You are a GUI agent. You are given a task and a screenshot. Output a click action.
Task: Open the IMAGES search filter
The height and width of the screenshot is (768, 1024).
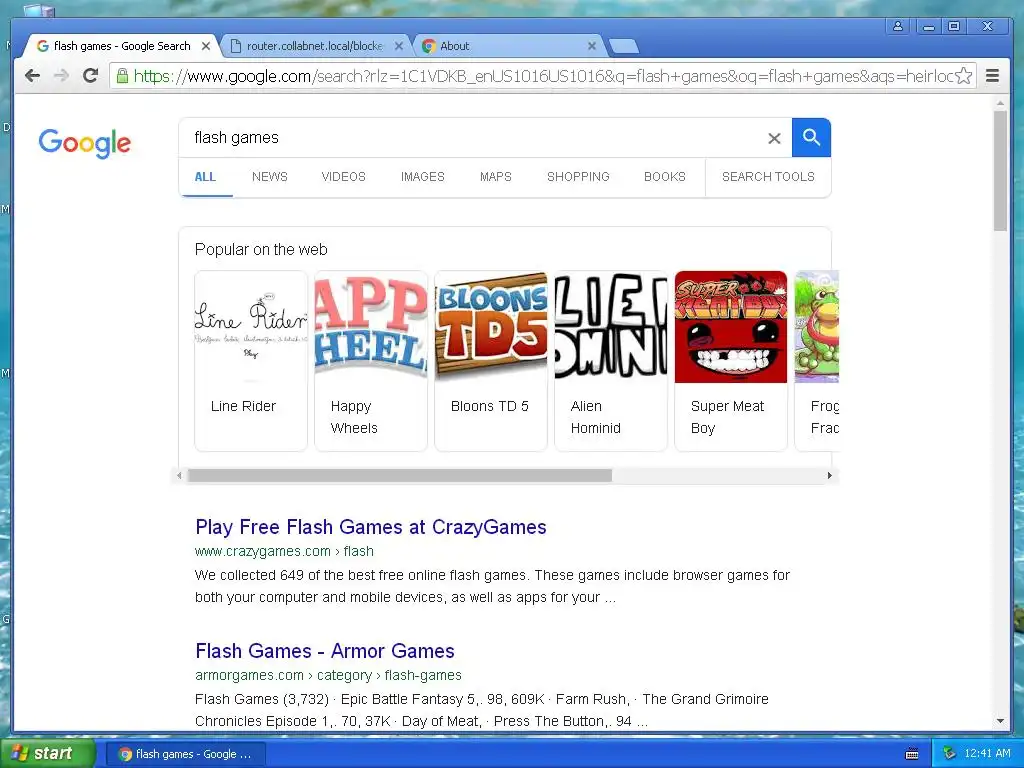pos(423,177)
